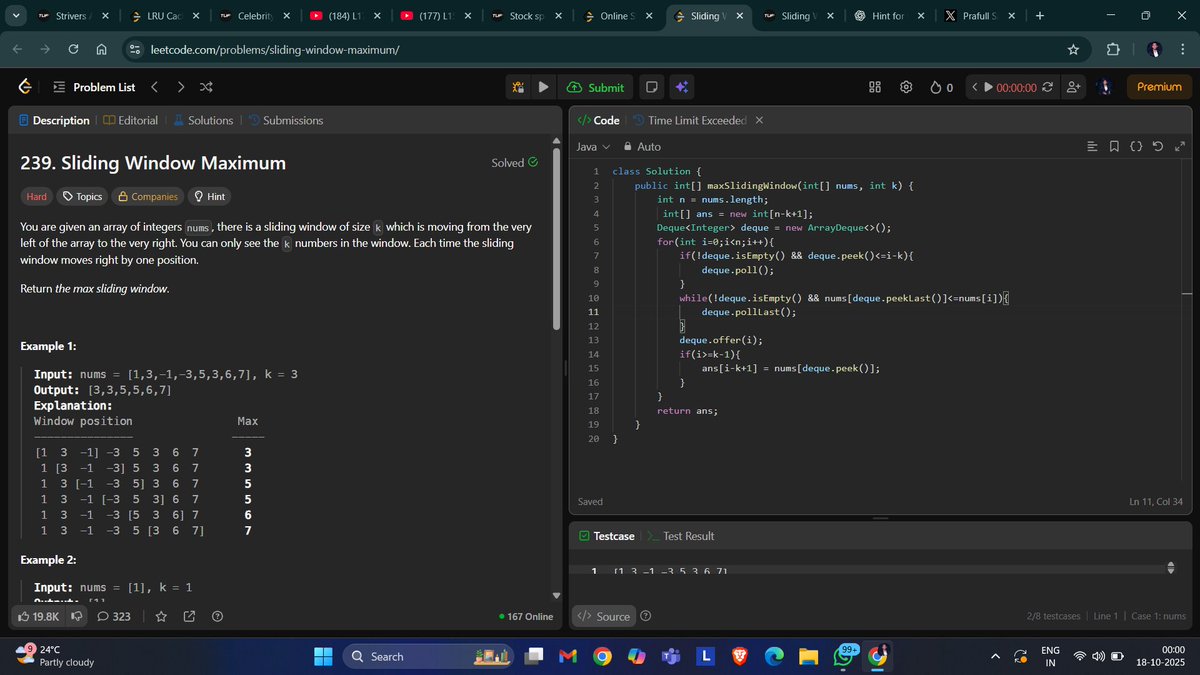Click the debug bug icon
Viewport: 1200px width, 675px height.
[x=518, y=87]
